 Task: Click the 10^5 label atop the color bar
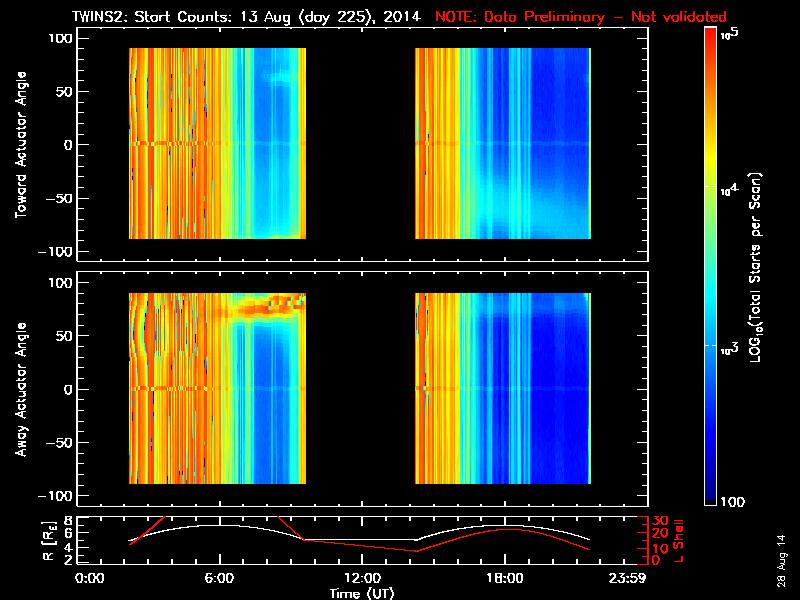[x=730, y=35]
